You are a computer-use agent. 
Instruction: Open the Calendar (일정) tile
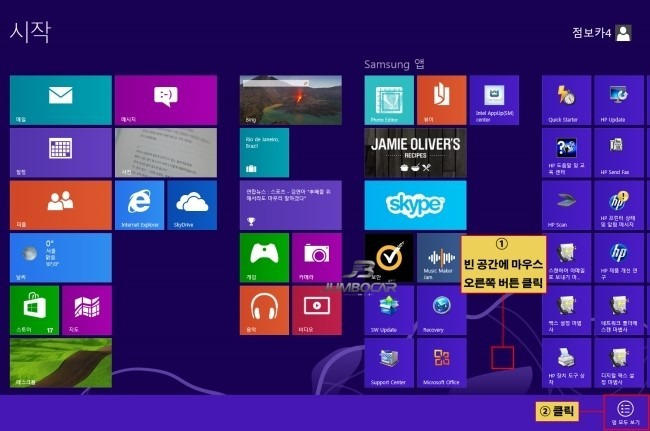[61, 153]
